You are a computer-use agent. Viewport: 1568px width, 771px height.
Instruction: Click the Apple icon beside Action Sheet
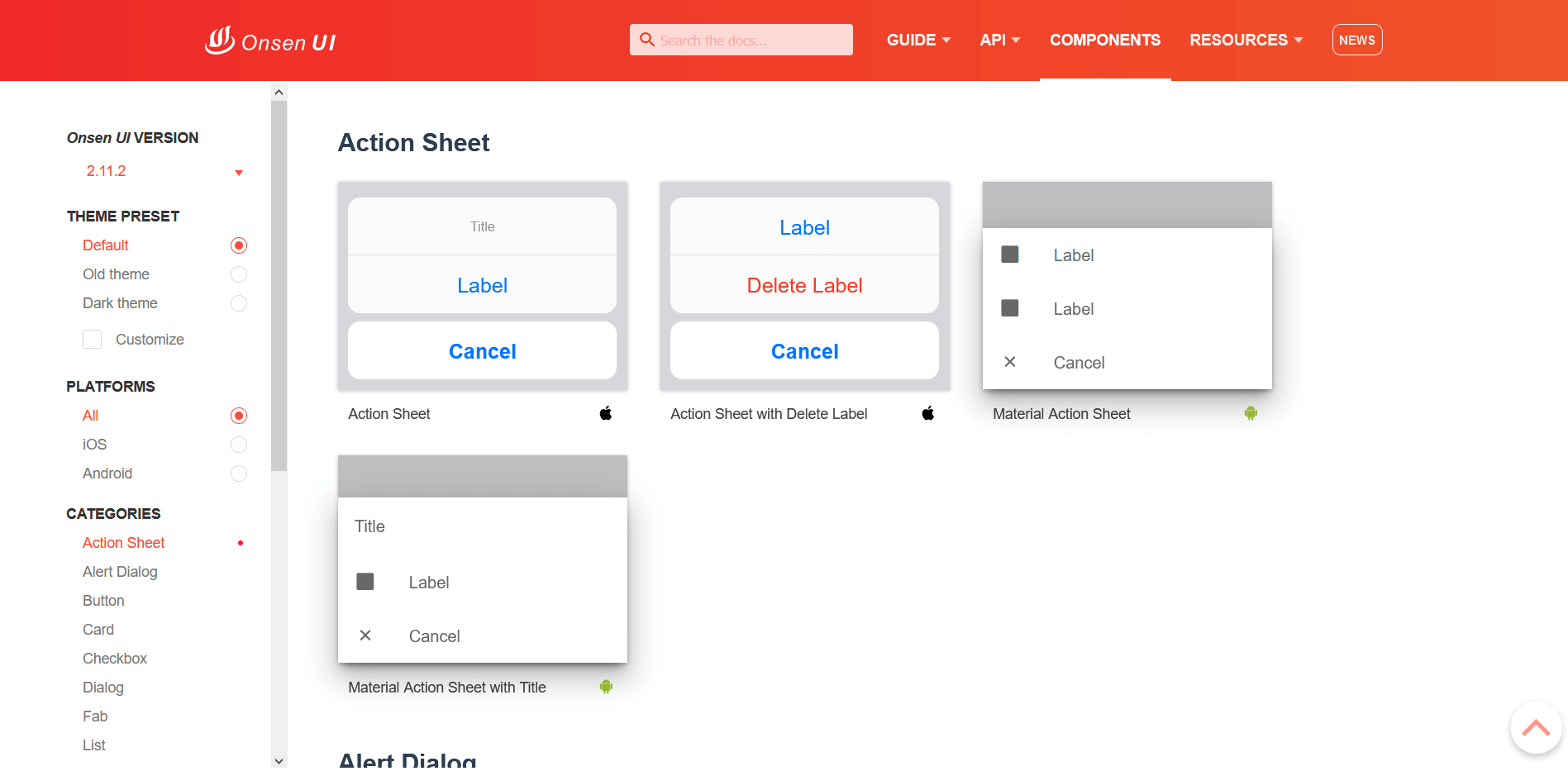[x=605, y=412]
